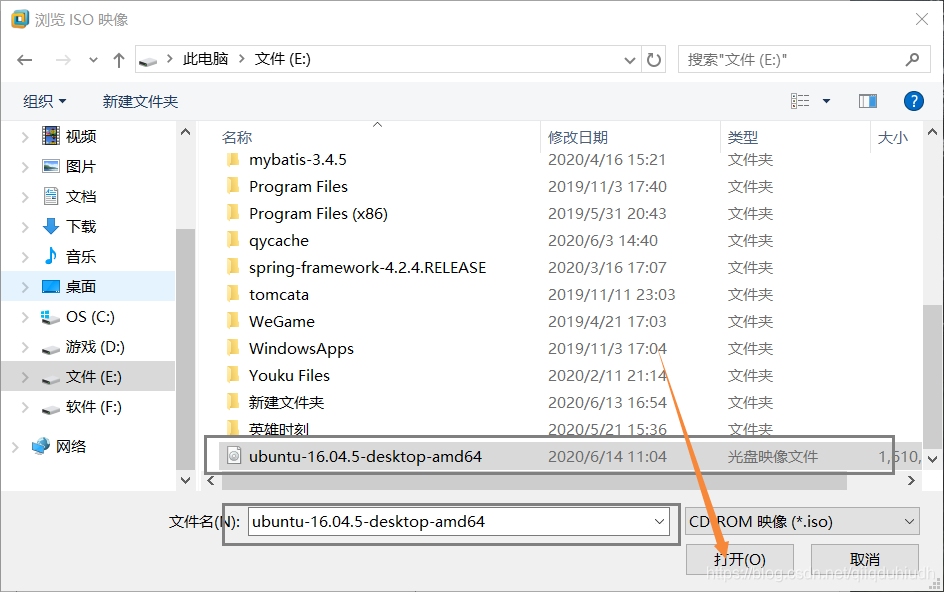Expand the 网络 tree node
This screenshot has height=592, width=944.
[15, 447]
